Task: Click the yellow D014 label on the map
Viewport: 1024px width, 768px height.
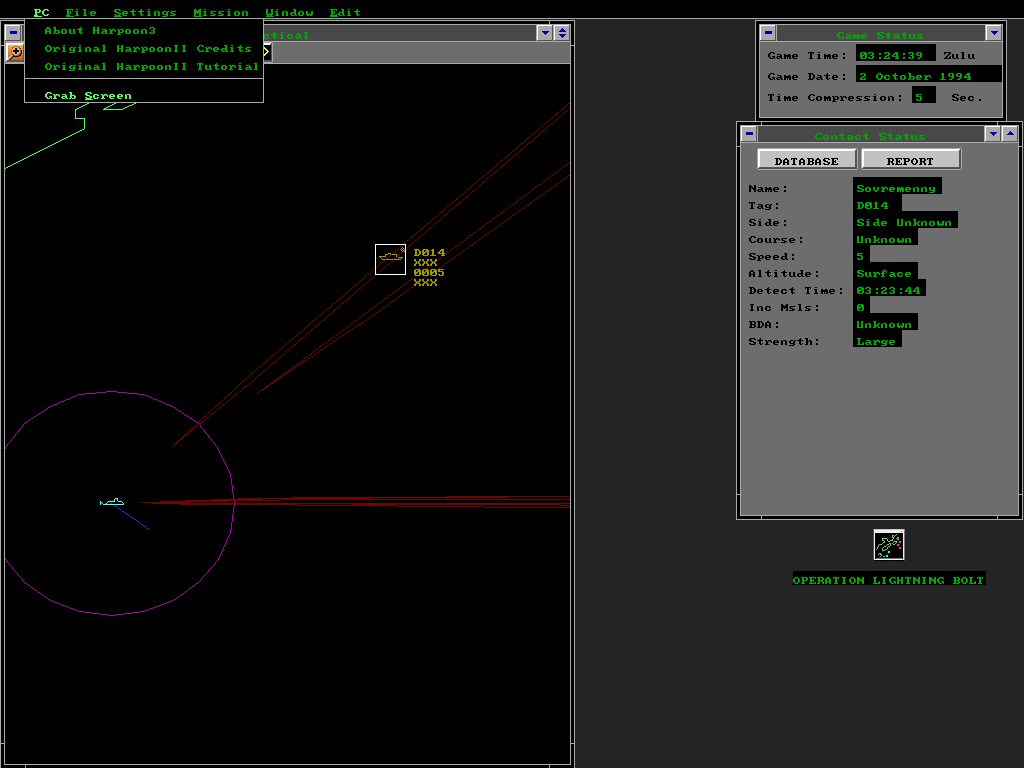Action: click(x=429, y=252)
